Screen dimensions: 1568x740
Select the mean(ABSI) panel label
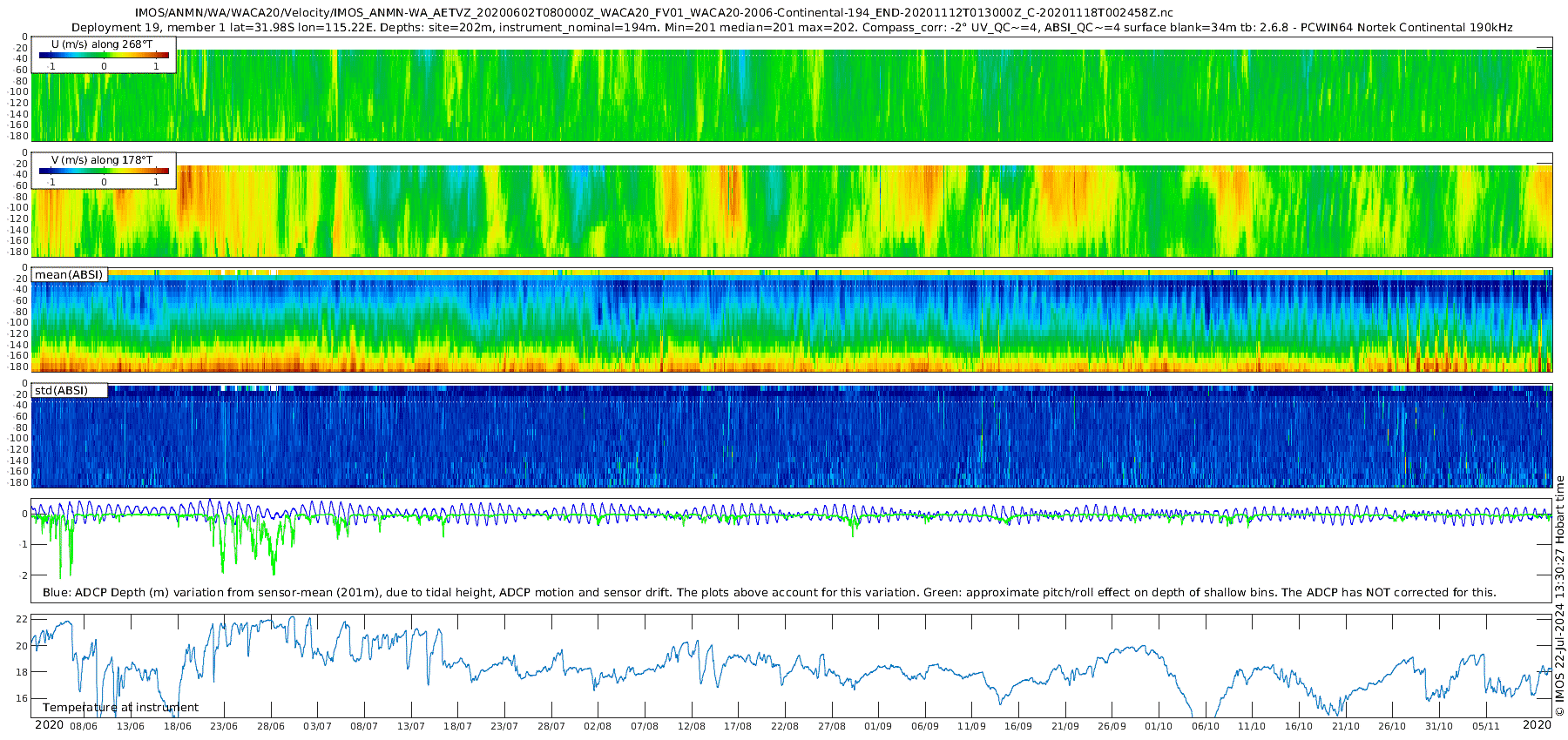coord(69,275)
